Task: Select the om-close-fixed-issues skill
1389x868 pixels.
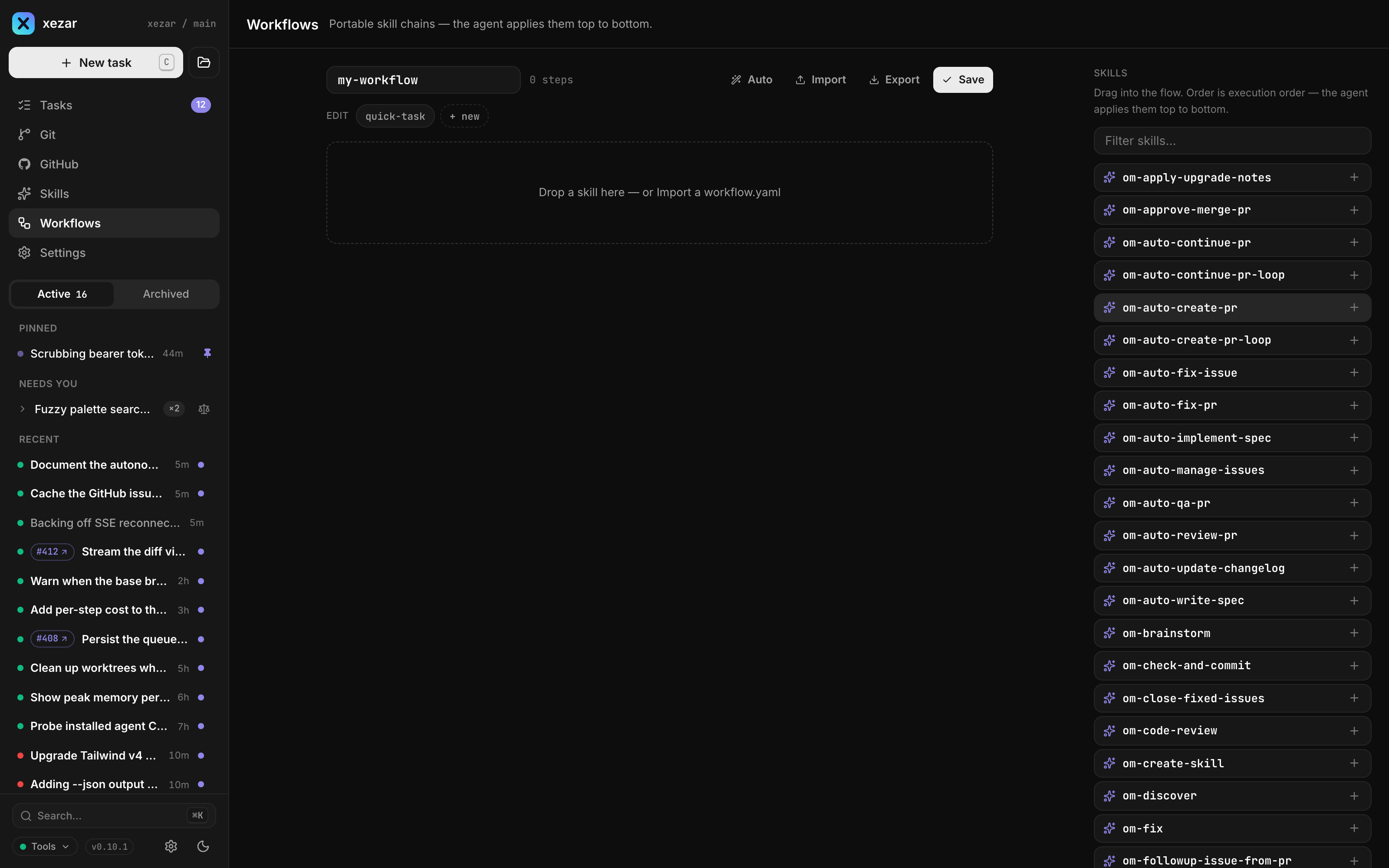Action: tap(1232, 698)
